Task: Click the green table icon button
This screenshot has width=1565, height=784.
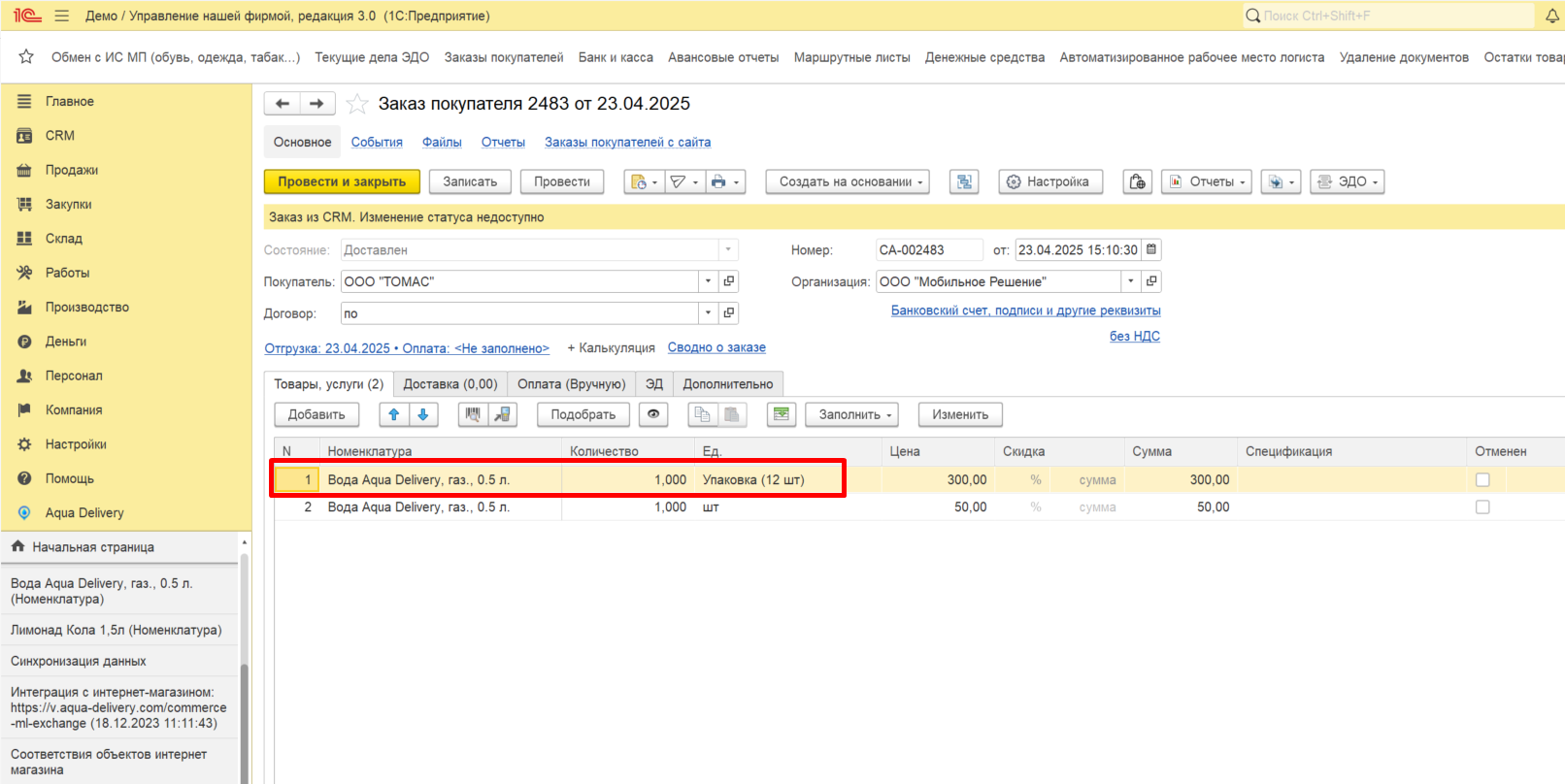Action: (782, 414)
